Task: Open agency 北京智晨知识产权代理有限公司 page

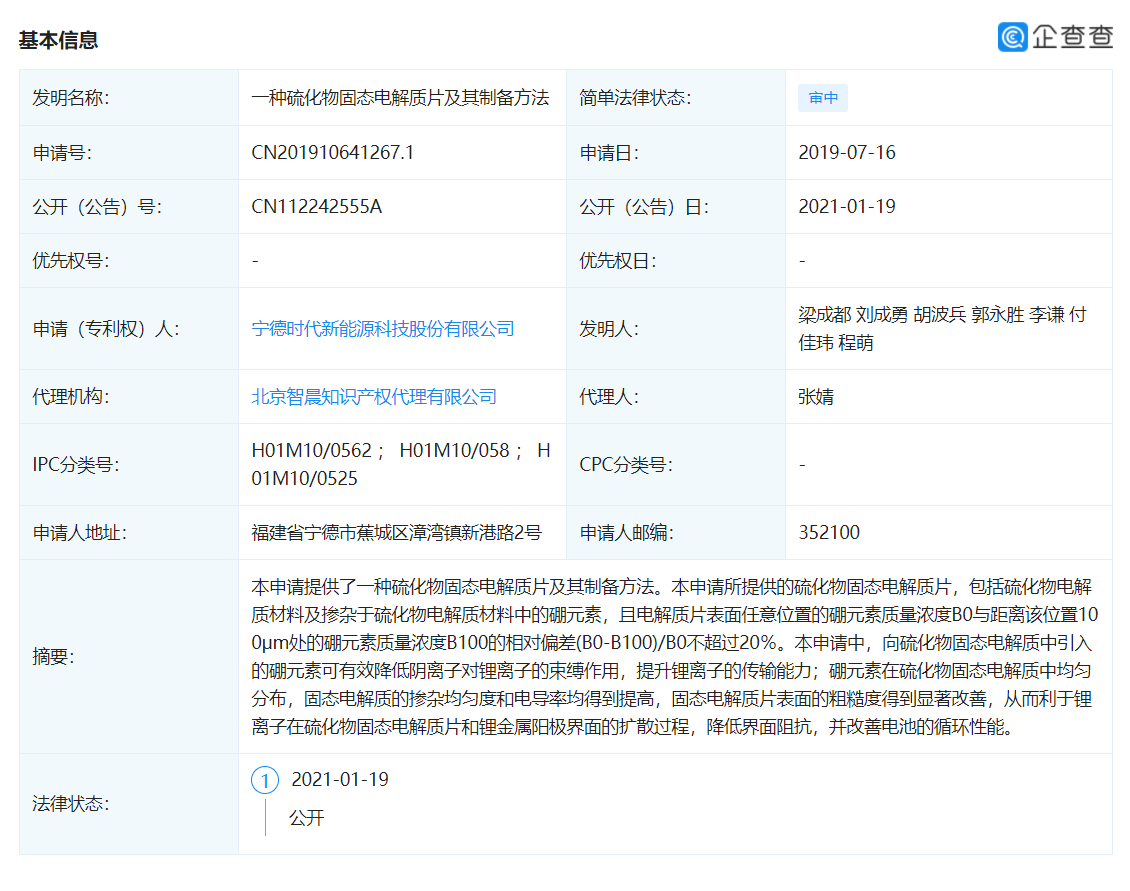Action: pos(373,396)
